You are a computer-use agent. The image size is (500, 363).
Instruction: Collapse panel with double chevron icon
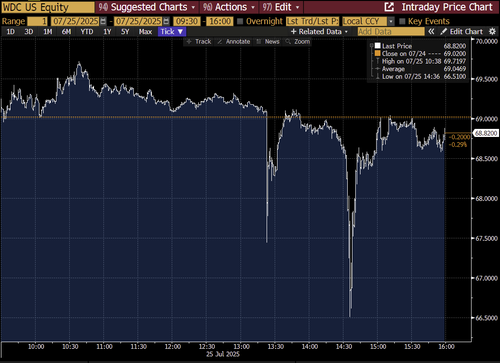point(431,32)
